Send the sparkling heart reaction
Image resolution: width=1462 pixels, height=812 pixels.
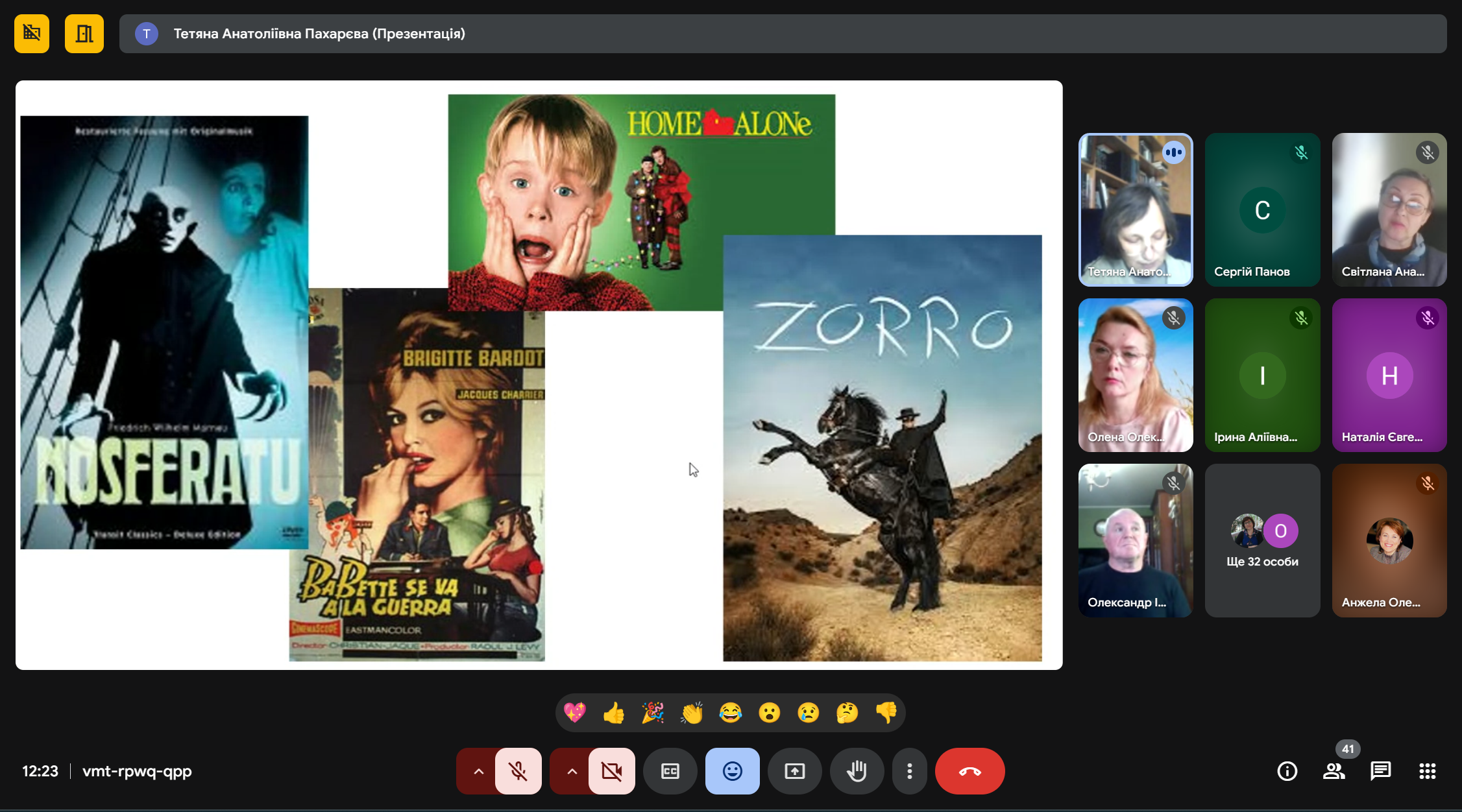pyautogui.click(x=575, y=713)
